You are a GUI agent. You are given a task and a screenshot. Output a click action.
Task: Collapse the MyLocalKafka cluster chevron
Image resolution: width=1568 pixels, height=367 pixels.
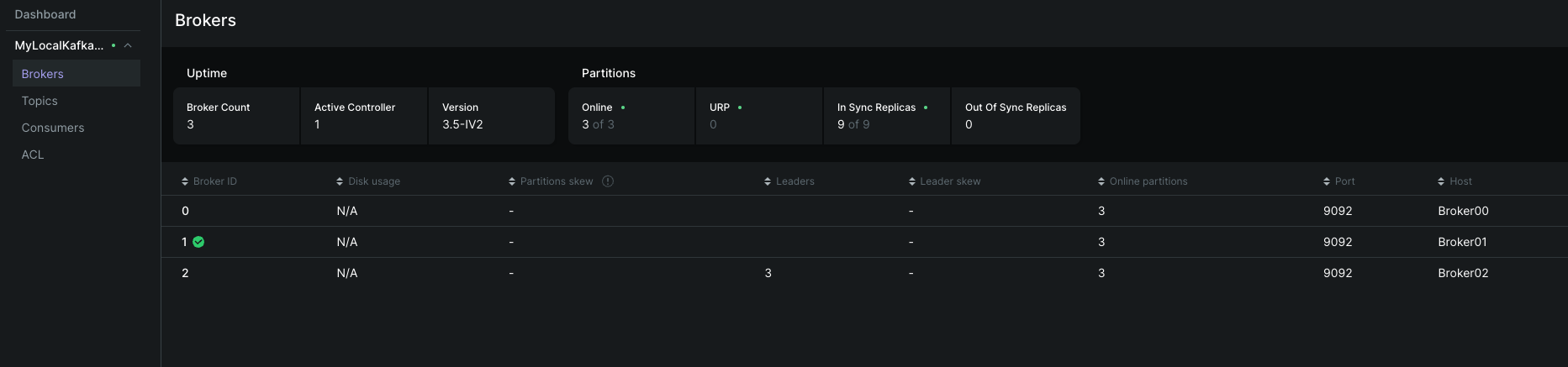128,45
